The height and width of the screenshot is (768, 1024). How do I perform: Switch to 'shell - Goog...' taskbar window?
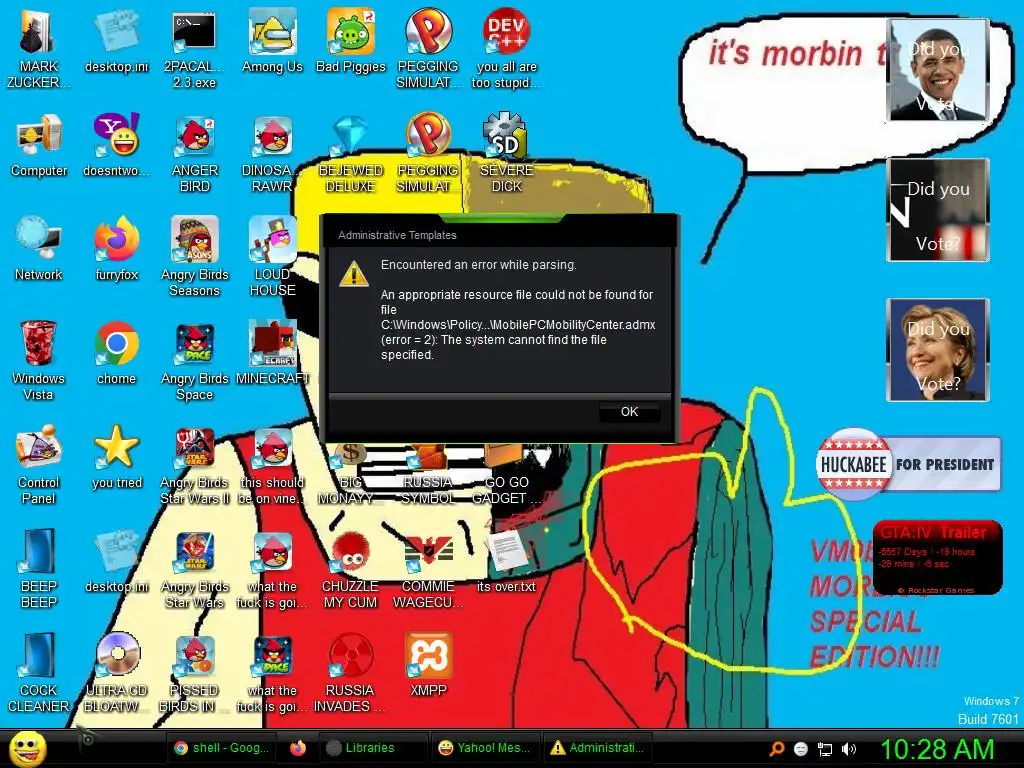click(x=221, y=748)
